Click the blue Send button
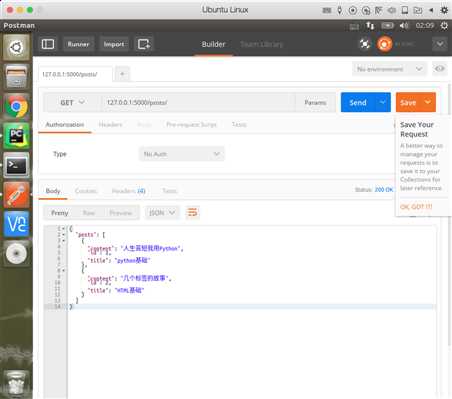The width and height of the screenshot is (452, 399). point(358,102)
